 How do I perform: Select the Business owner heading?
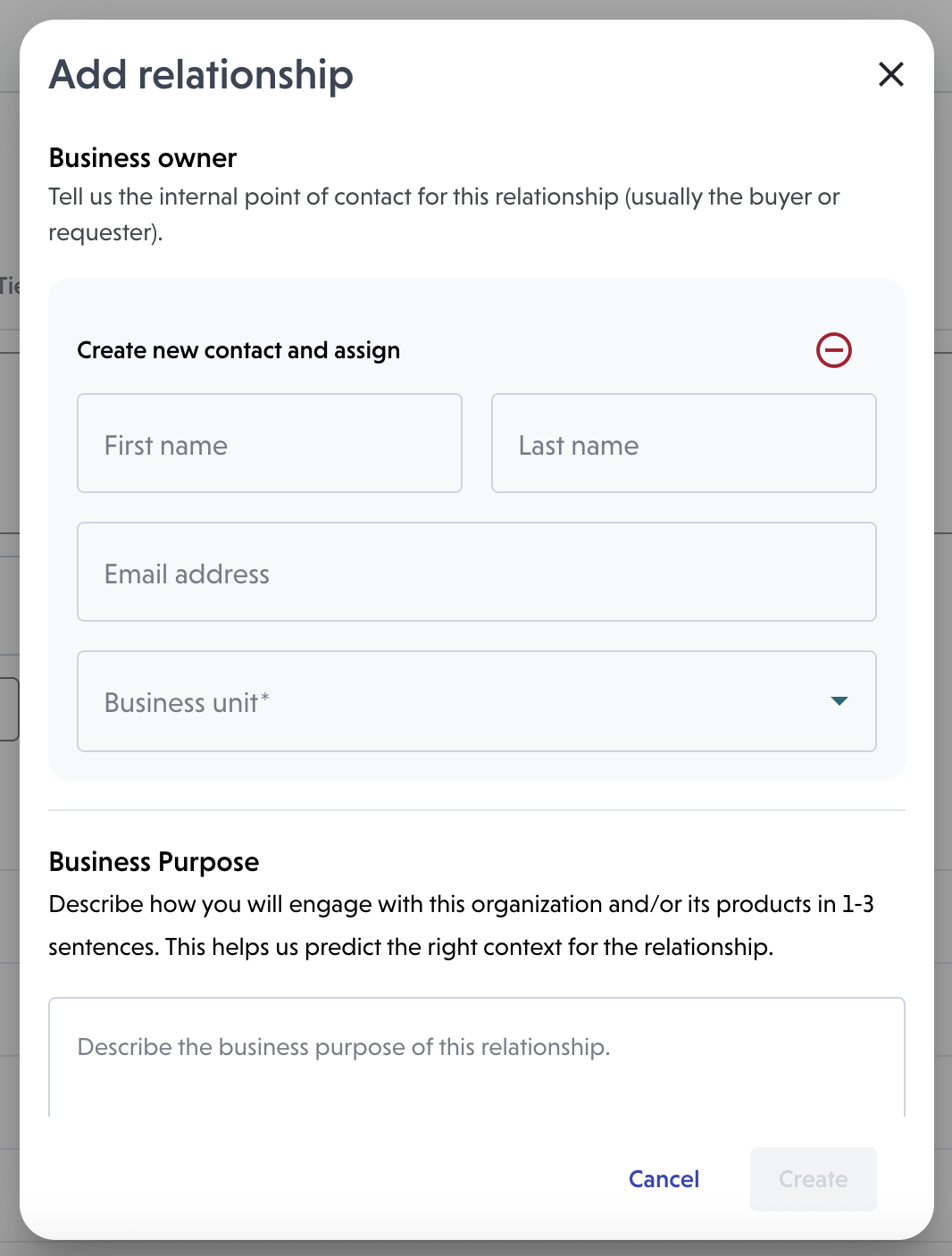(143, 158)
